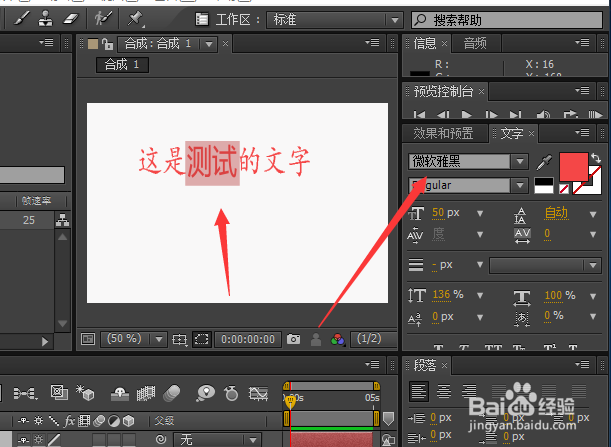The height and width of the screenshot is (447, 611).
Task: Align paragraph text right
Action: 469,391
